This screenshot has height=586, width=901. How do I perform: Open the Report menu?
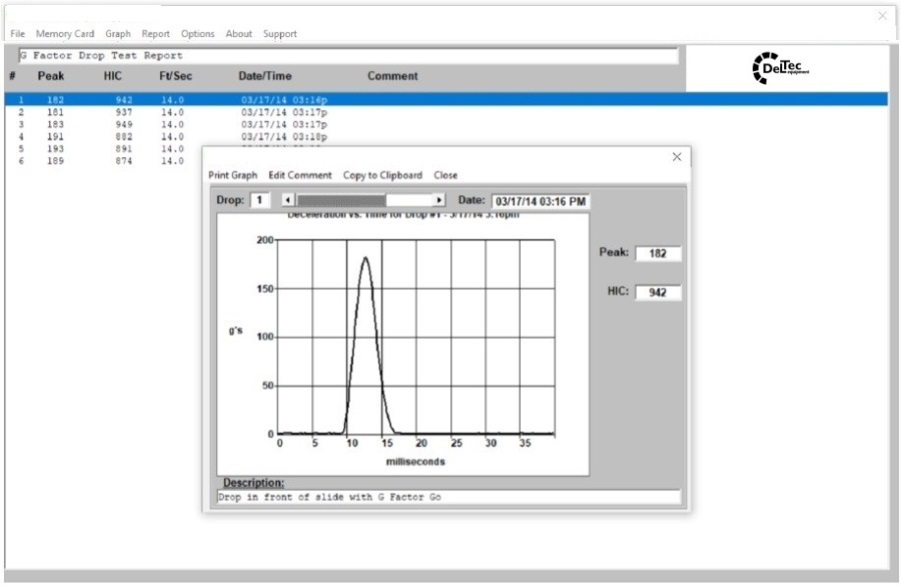pyautogui.click(x=155, y=34)
